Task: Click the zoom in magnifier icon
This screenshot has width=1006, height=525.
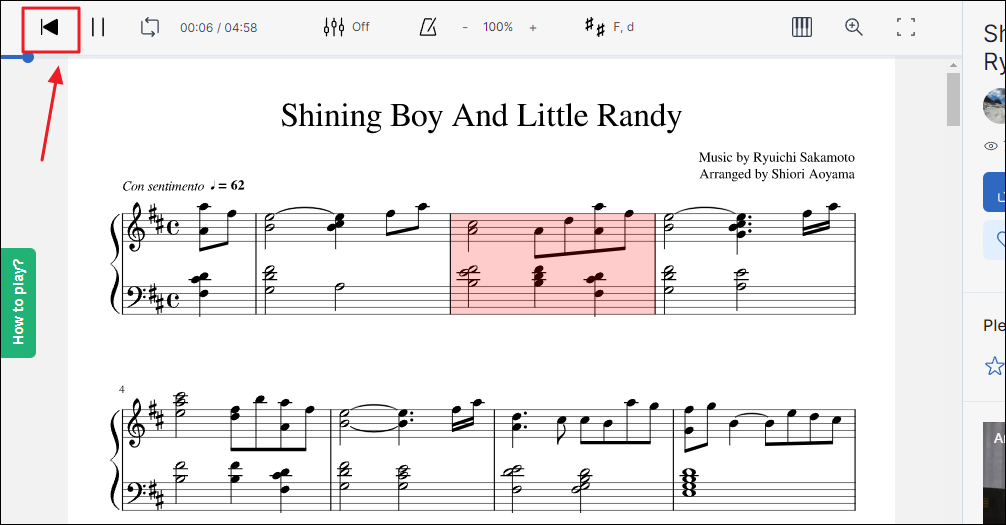Action: (853, 27)
